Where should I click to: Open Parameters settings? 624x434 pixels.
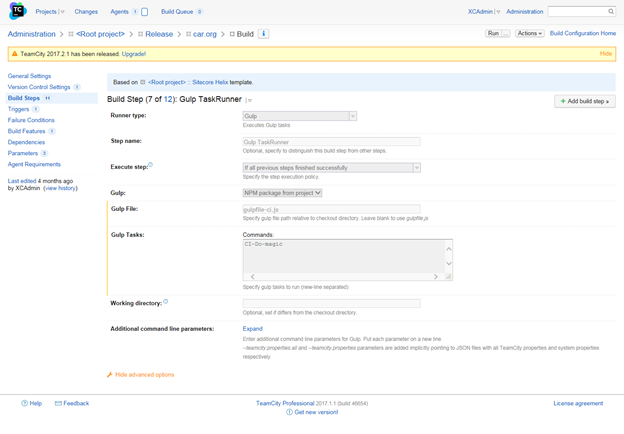[23, 154]
